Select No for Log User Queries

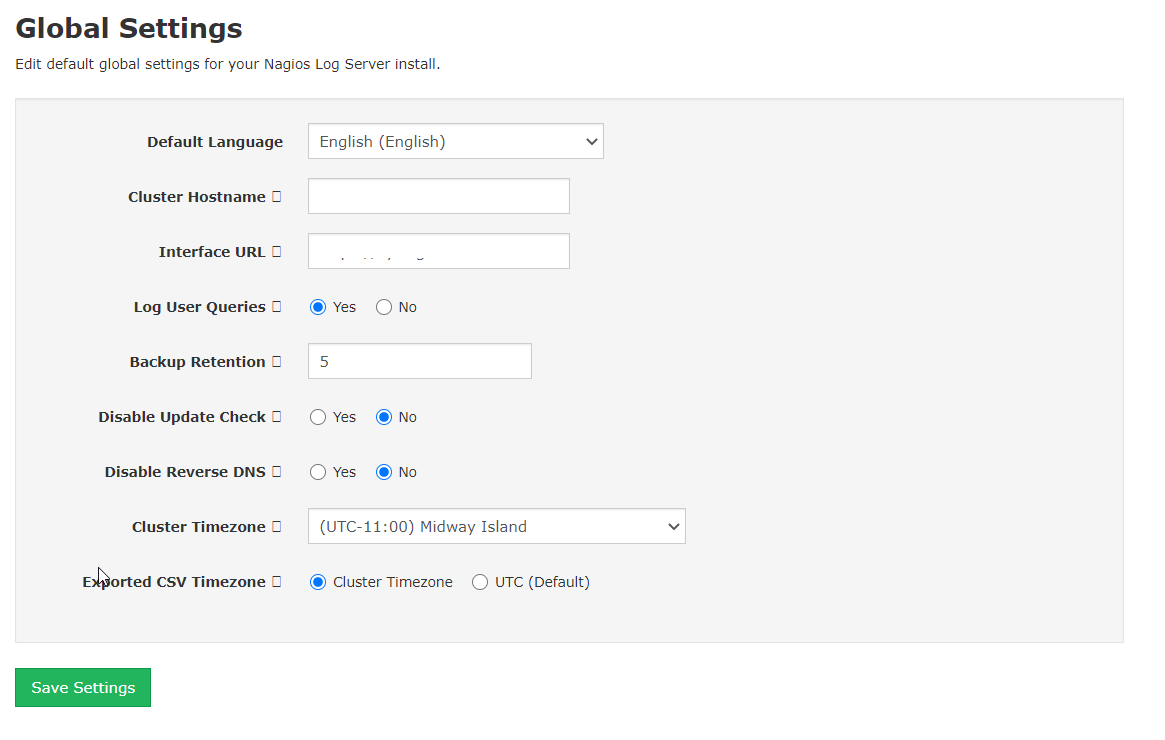[x=384, y=307]
